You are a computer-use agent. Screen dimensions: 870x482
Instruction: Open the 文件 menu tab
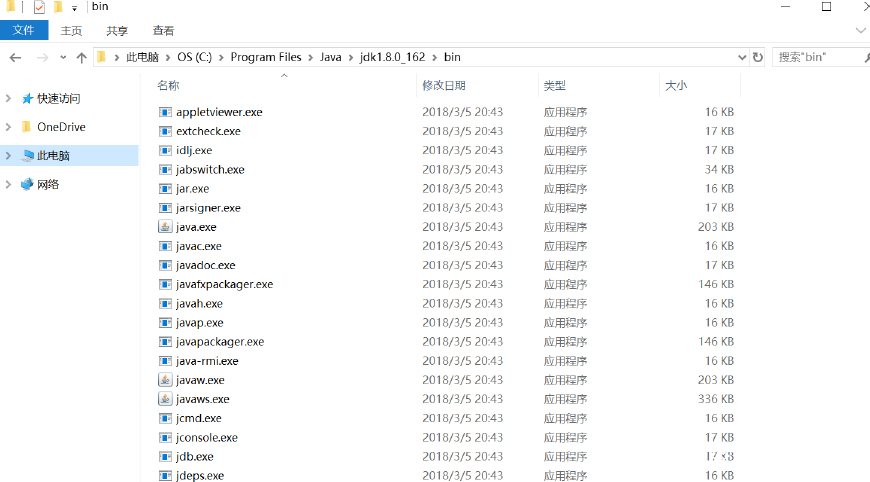point(24,30)
